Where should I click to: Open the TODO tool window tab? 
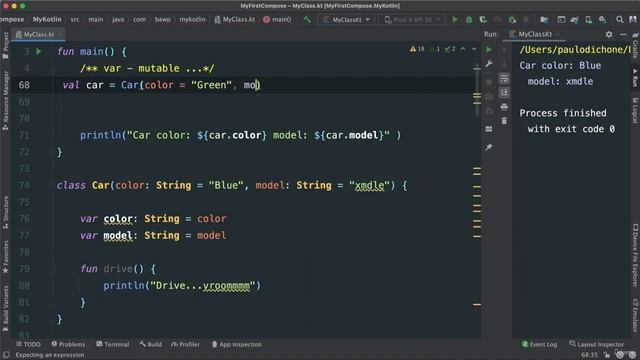[28, 344]
